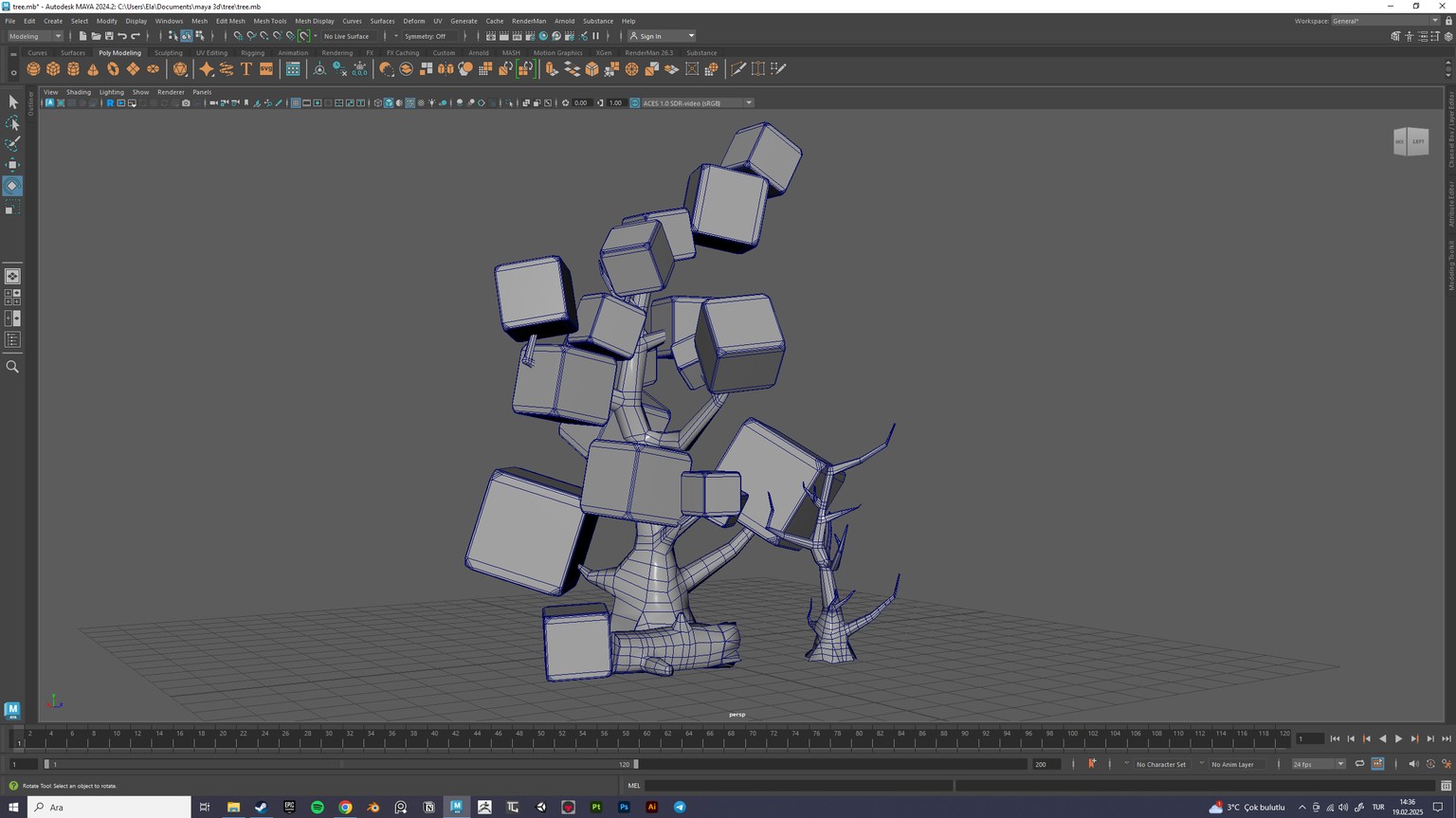Activate the Select tool arrow

[12, 101]
